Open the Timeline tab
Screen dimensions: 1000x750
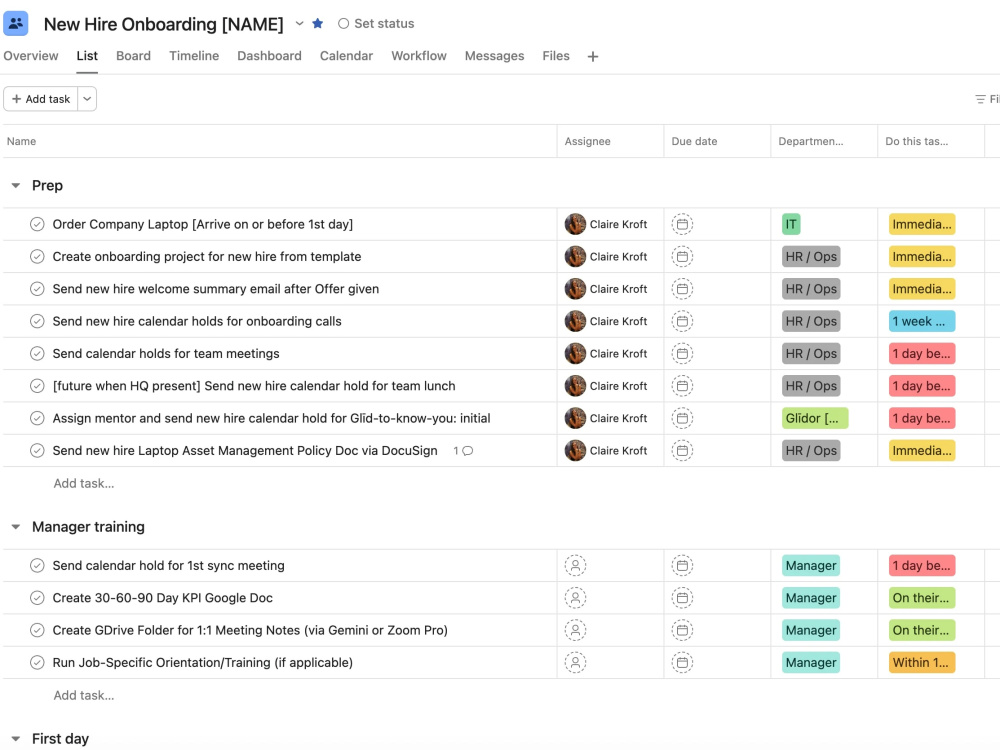(x=194, y=56)
